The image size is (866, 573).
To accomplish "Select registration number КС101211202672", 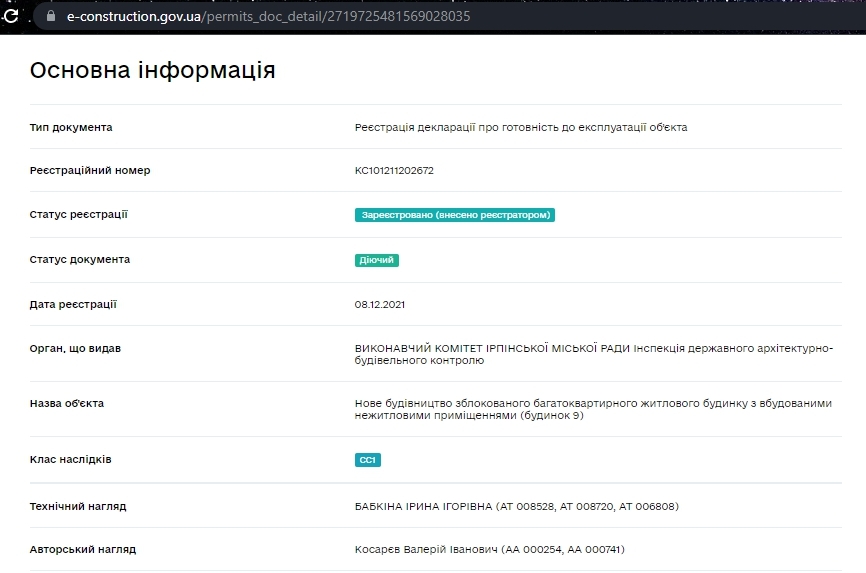I will [394, 170].
